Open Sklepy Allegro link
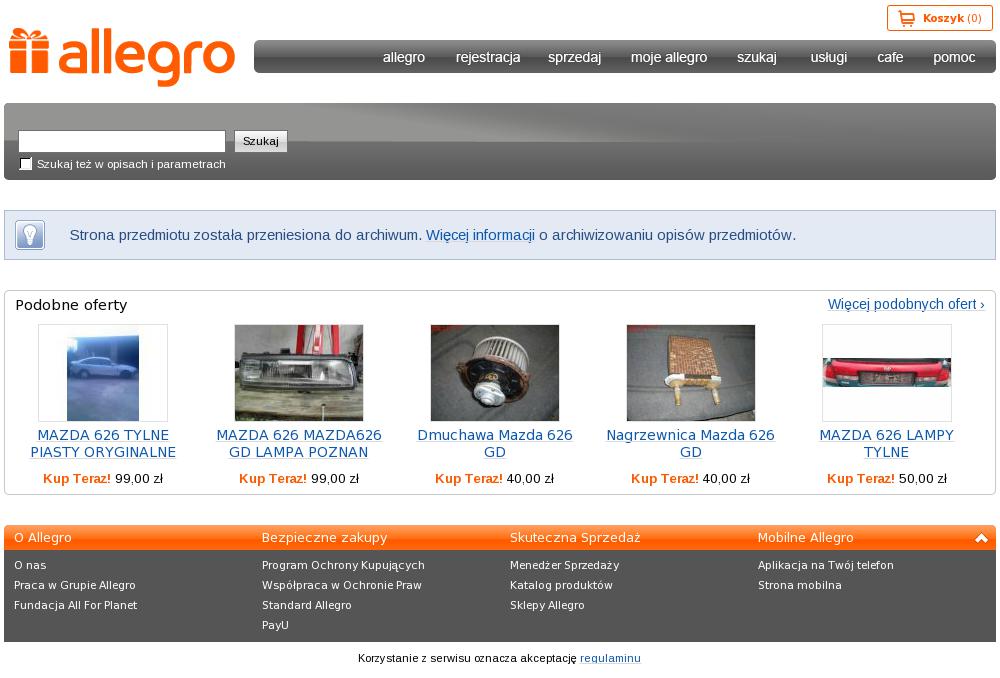This screenshot has width=1000, height=678. point(547,605)
